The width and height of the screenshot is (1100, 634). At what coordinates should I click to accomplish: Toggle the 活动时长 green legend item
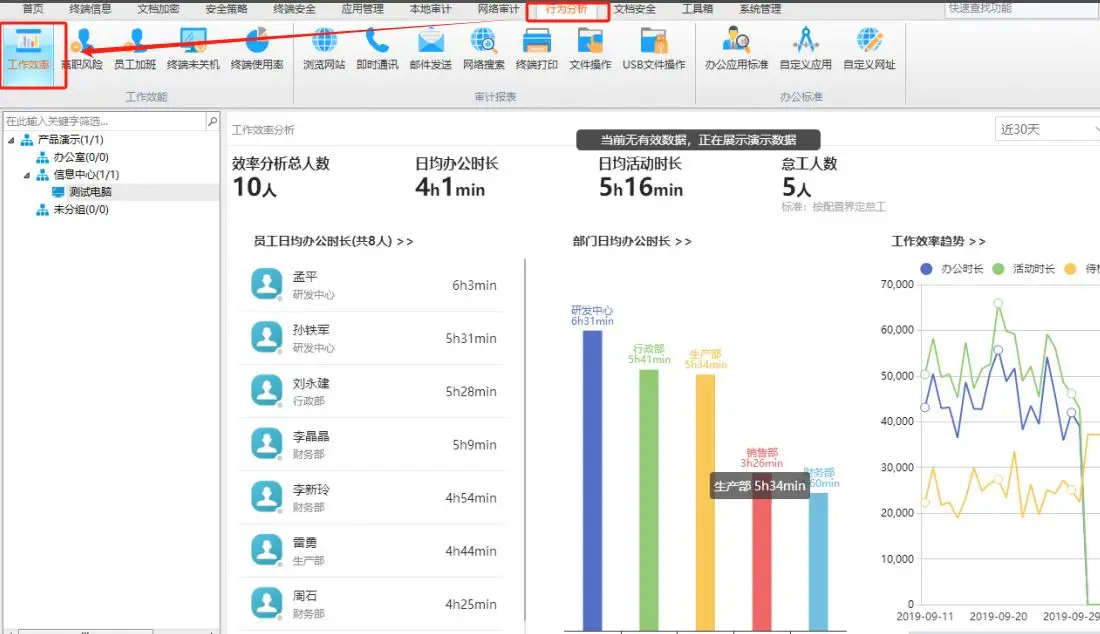[1026, 268]
